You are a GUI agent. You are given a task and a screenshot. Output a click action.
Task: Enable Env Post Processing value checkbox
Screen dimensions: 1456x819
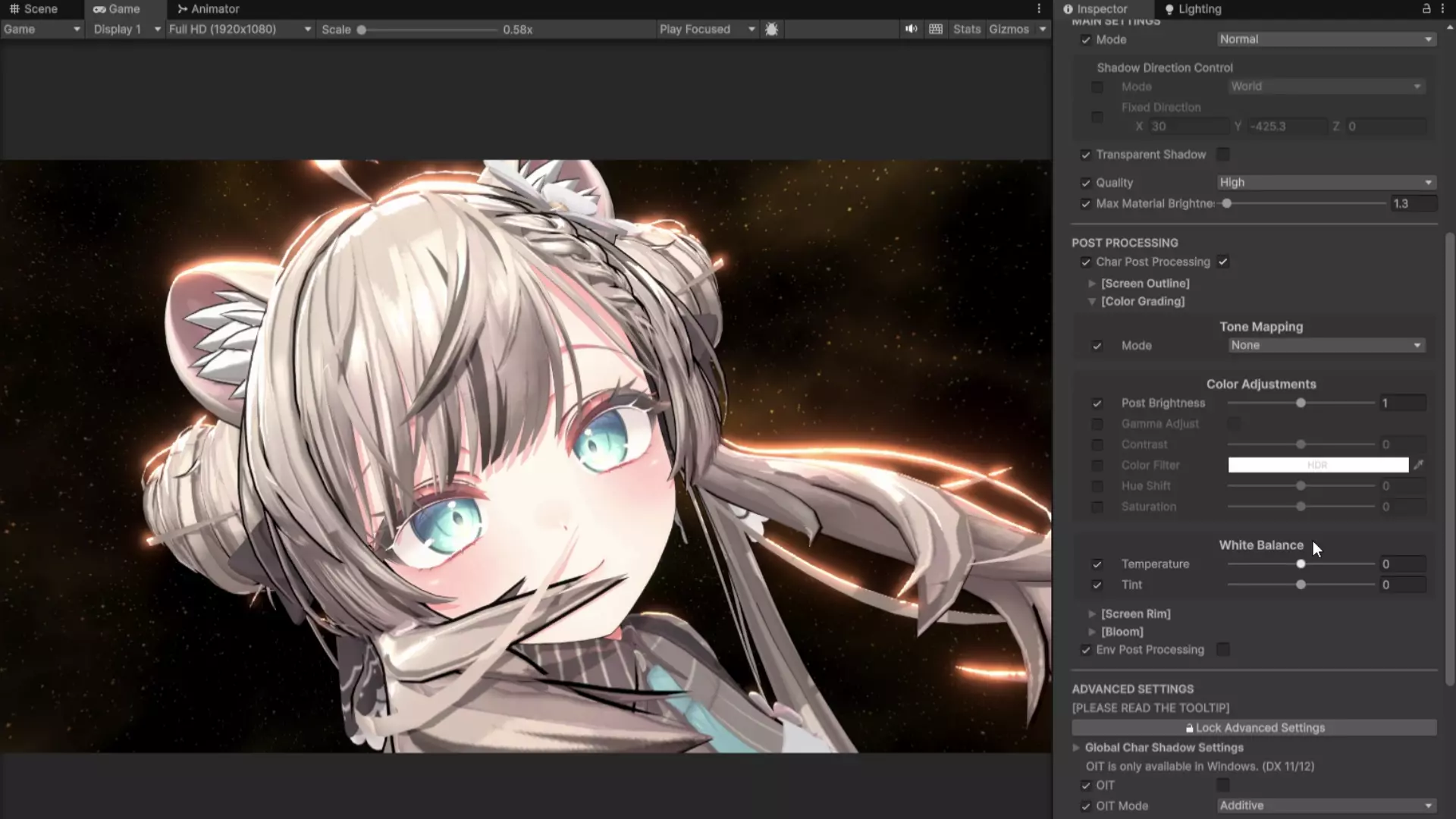[x=1223, y=650]
